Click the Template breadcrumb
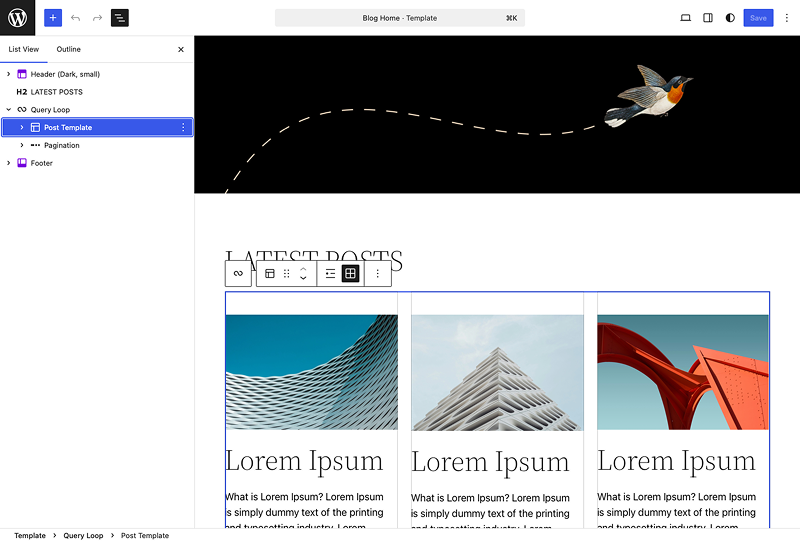Image resolution: width=800 pixels, height=542 pixels. tap(30, 535)
